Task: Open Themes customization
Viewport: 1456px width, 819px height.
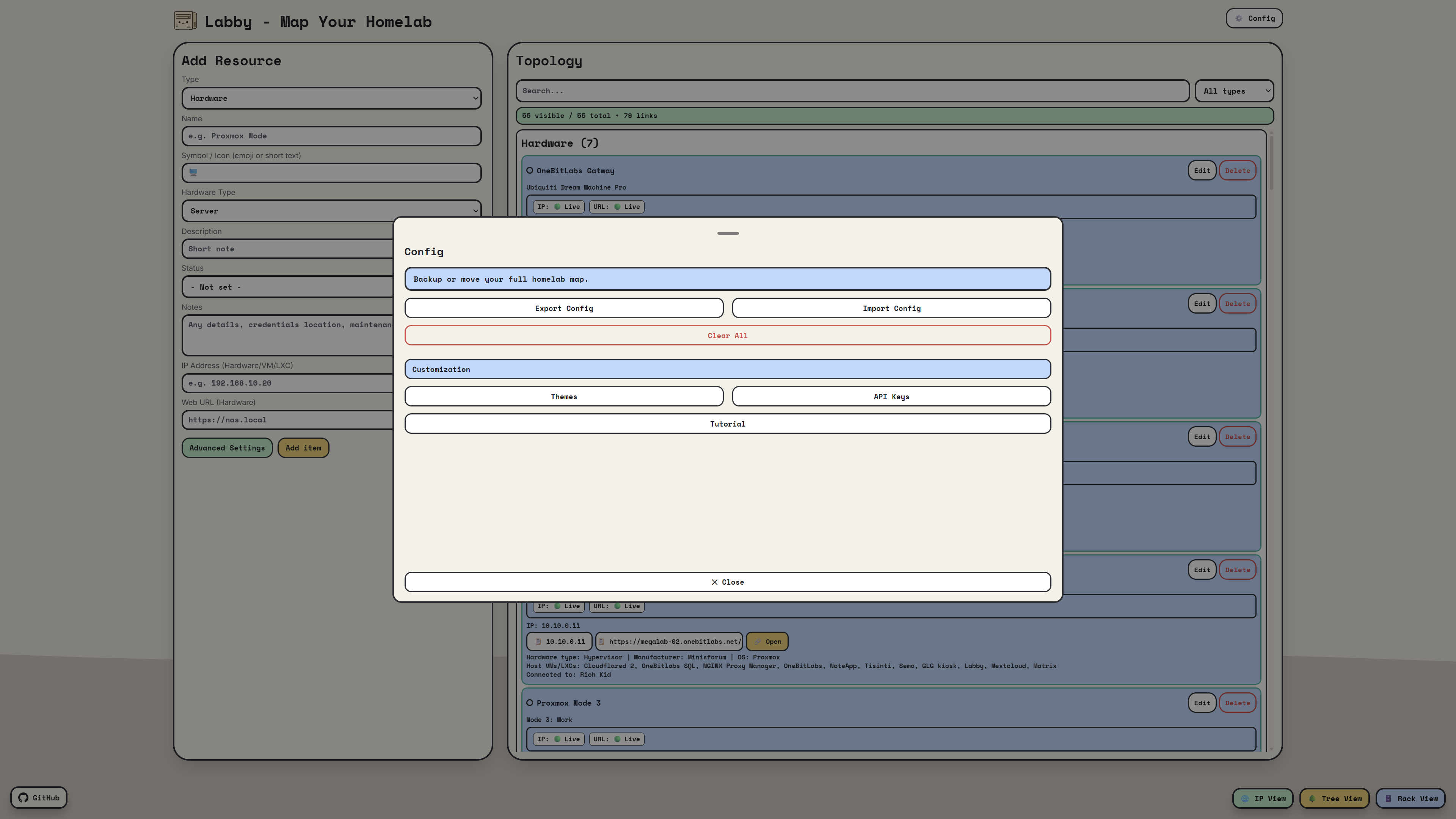Action: click(563, 396)
